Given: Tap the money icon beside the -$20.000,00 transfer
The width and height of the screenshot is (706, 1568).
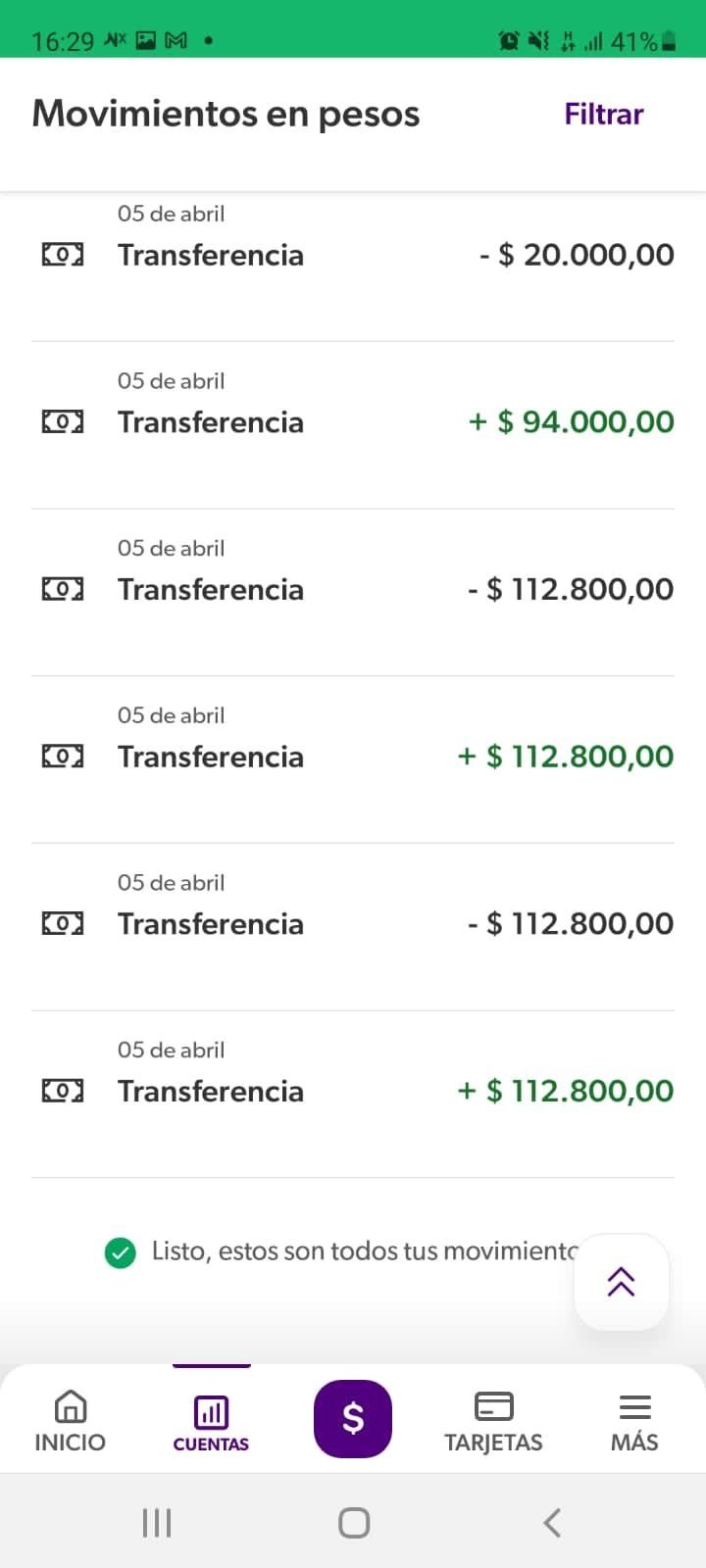Looking at the screenshot, I should point(63,255).
